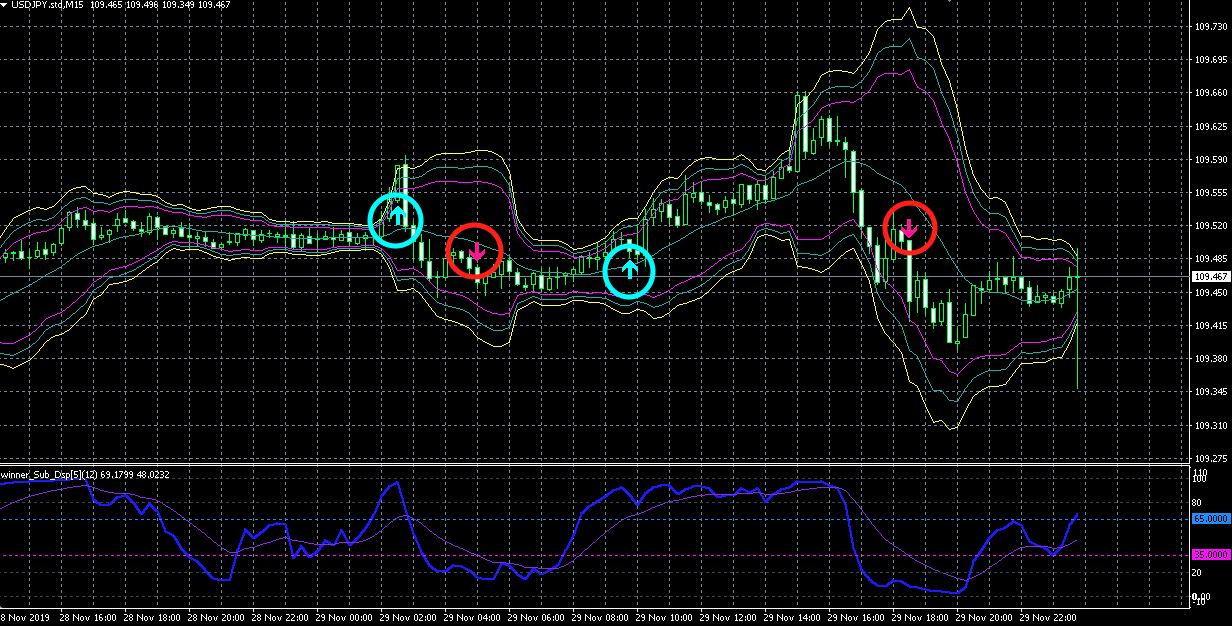Screen dimensions: 1232x626
Task: Click the 100 level on indicator scale
Action: (1198, 478)
